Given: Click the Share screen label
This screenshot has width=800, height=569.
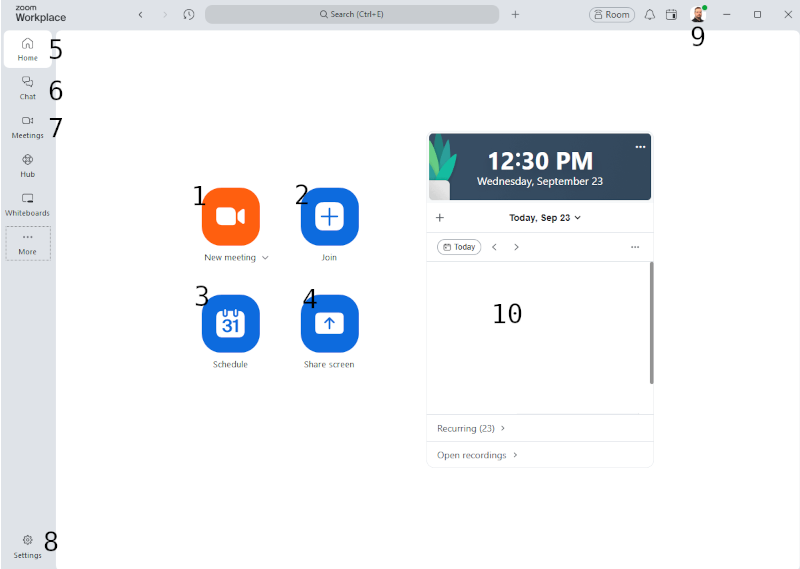Looking at the screenshot, I should click(x=329, y=364).
